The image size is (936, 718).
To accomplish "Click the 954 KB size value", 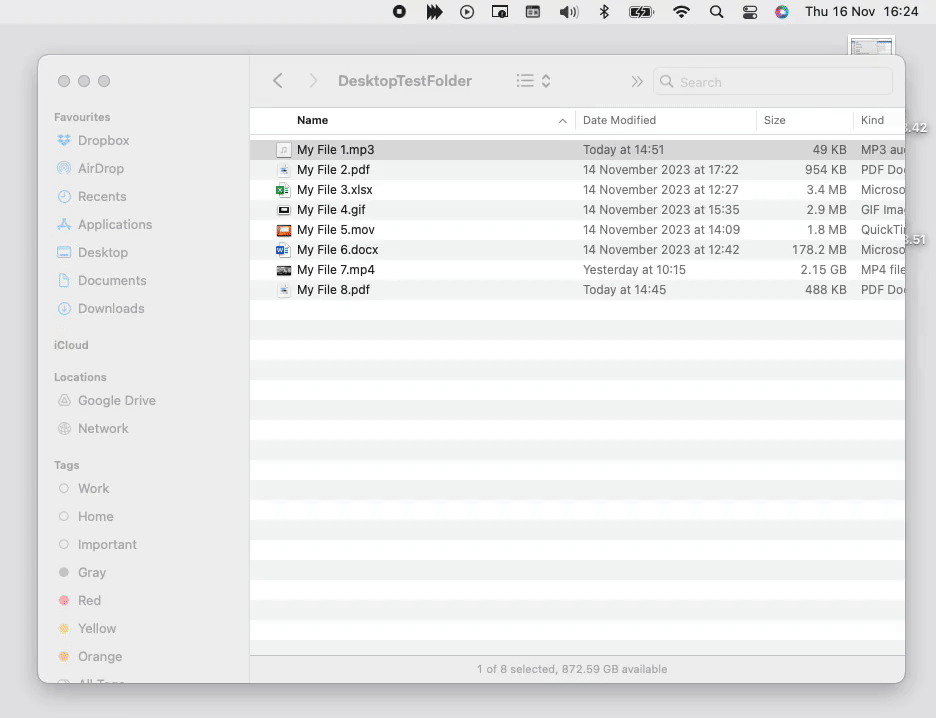I will click(x=826, y=170).
